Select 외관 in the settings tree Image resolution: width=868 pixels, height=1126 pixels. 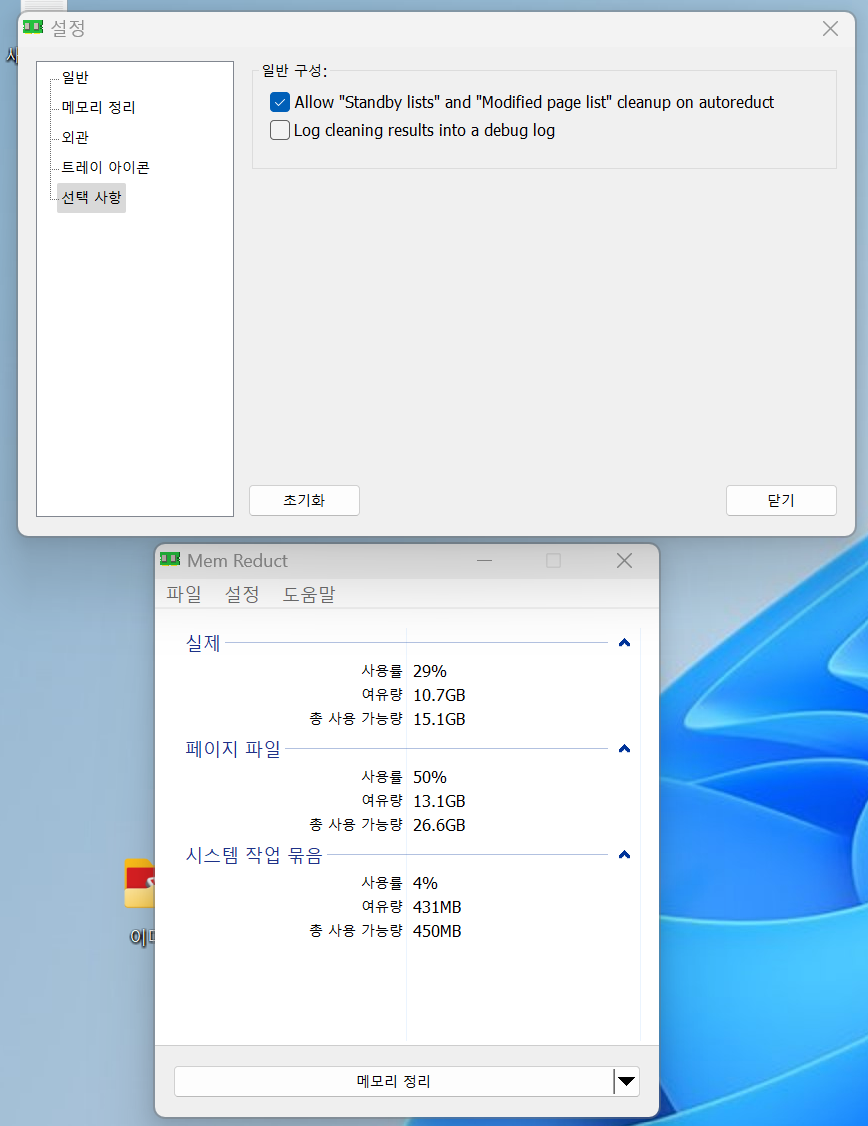tap(75, 137)
